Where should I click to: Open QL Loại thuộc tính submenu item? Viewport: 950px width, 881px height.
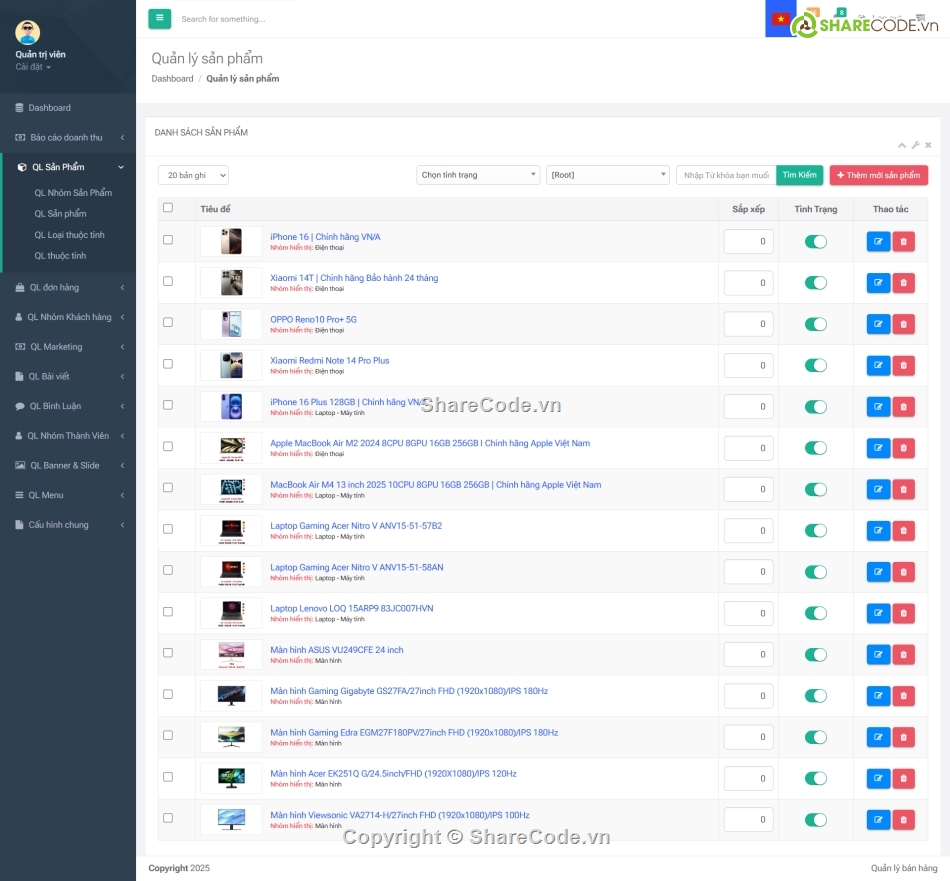[x=69, y=234]
